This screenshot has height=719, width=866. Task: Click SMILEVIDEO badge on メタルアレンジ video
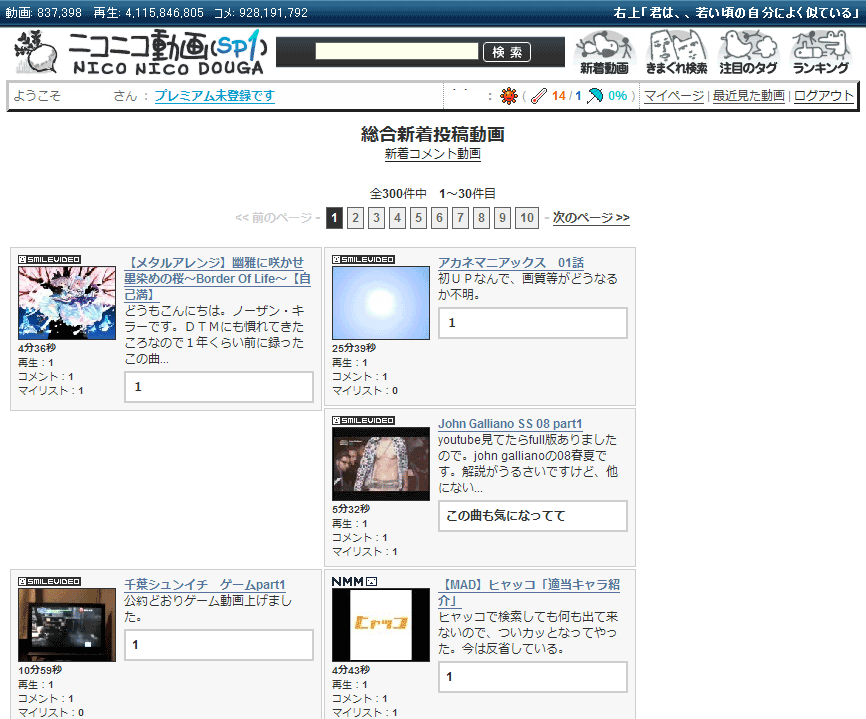tap(49, 260)
